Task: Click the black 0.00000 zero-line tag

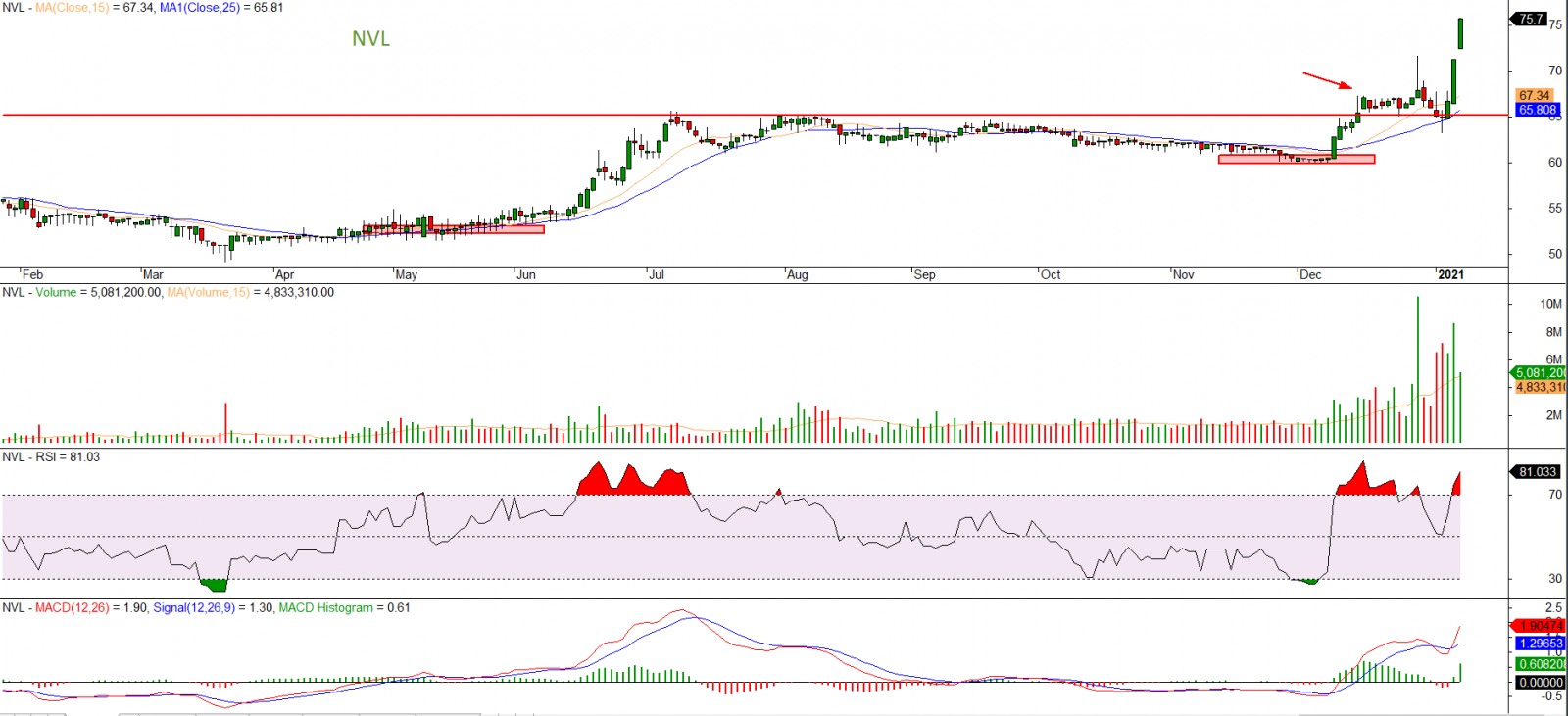Action: click(x=1541, y=683)
